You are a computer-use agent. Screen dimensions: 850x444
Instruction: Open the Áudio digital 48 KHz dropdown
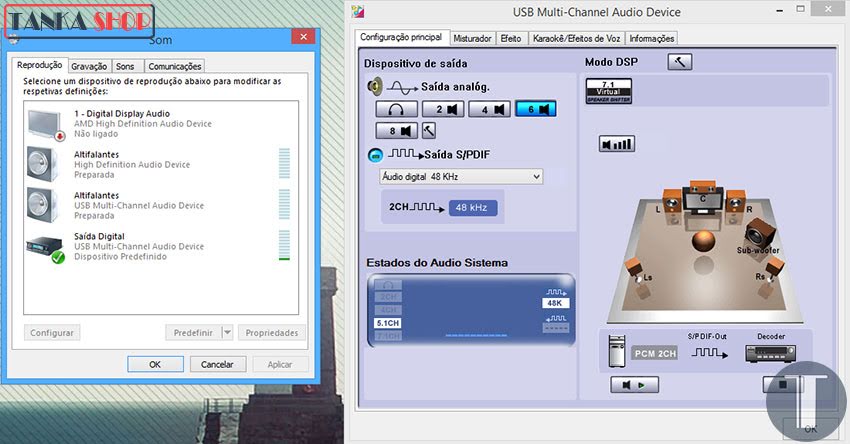click(461, 177)
